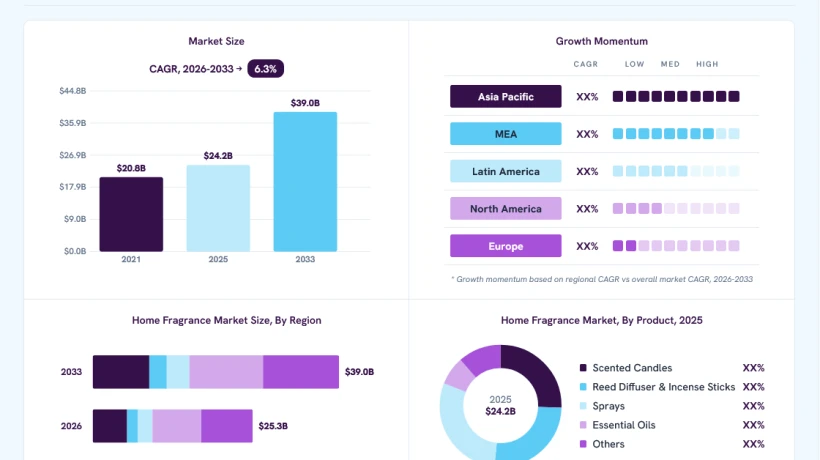
Task: Click the Market Size heading
Action: coord(216,41)
